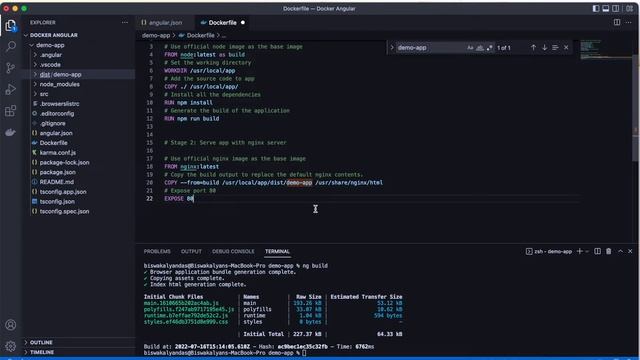The width and height of the screenshot is (640, 360).
Task: Toggle primary sidebar layout icon
Action: tap(596, 9)
